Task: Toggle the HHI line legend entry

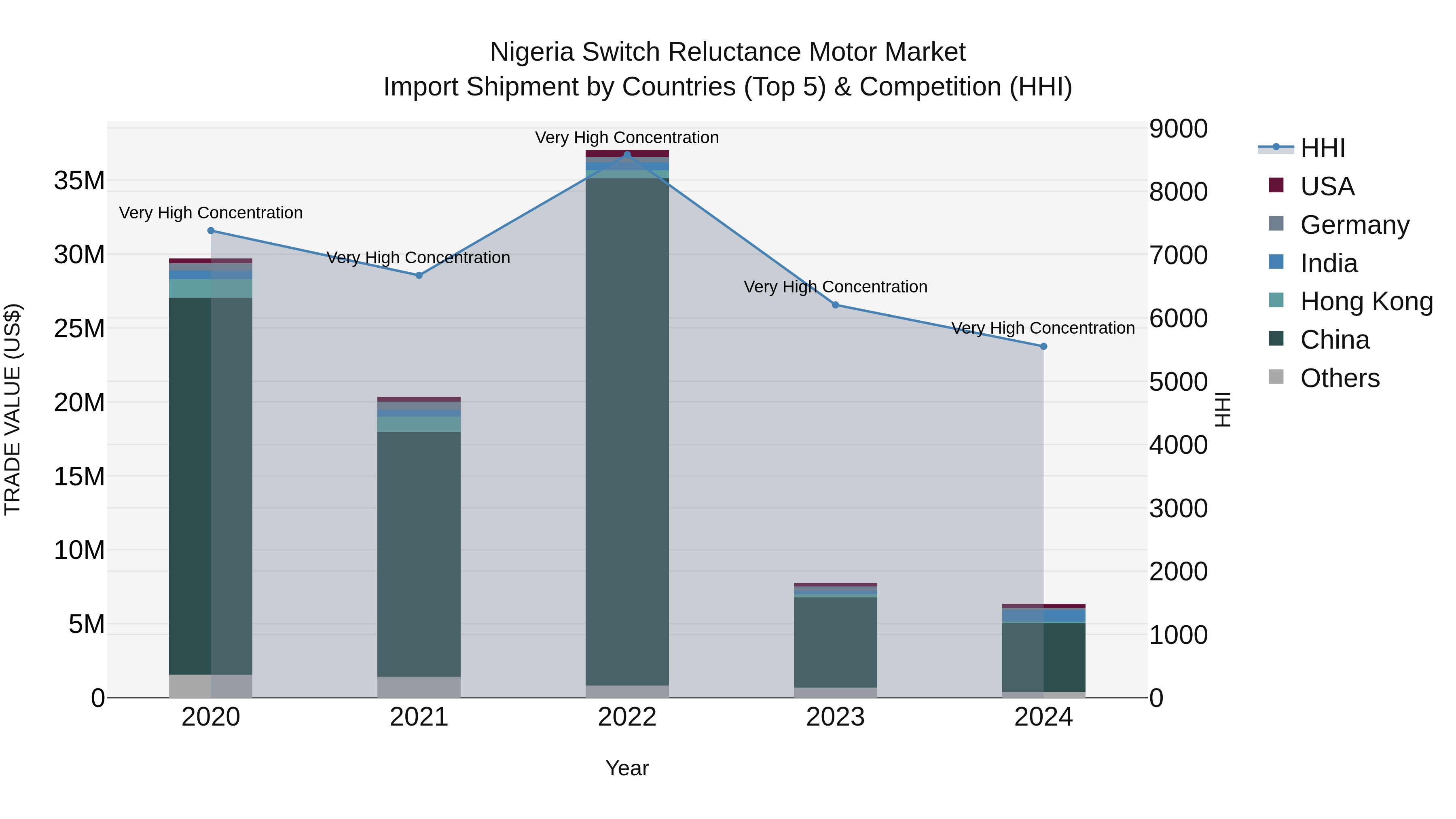Action: coord(1302,148)
